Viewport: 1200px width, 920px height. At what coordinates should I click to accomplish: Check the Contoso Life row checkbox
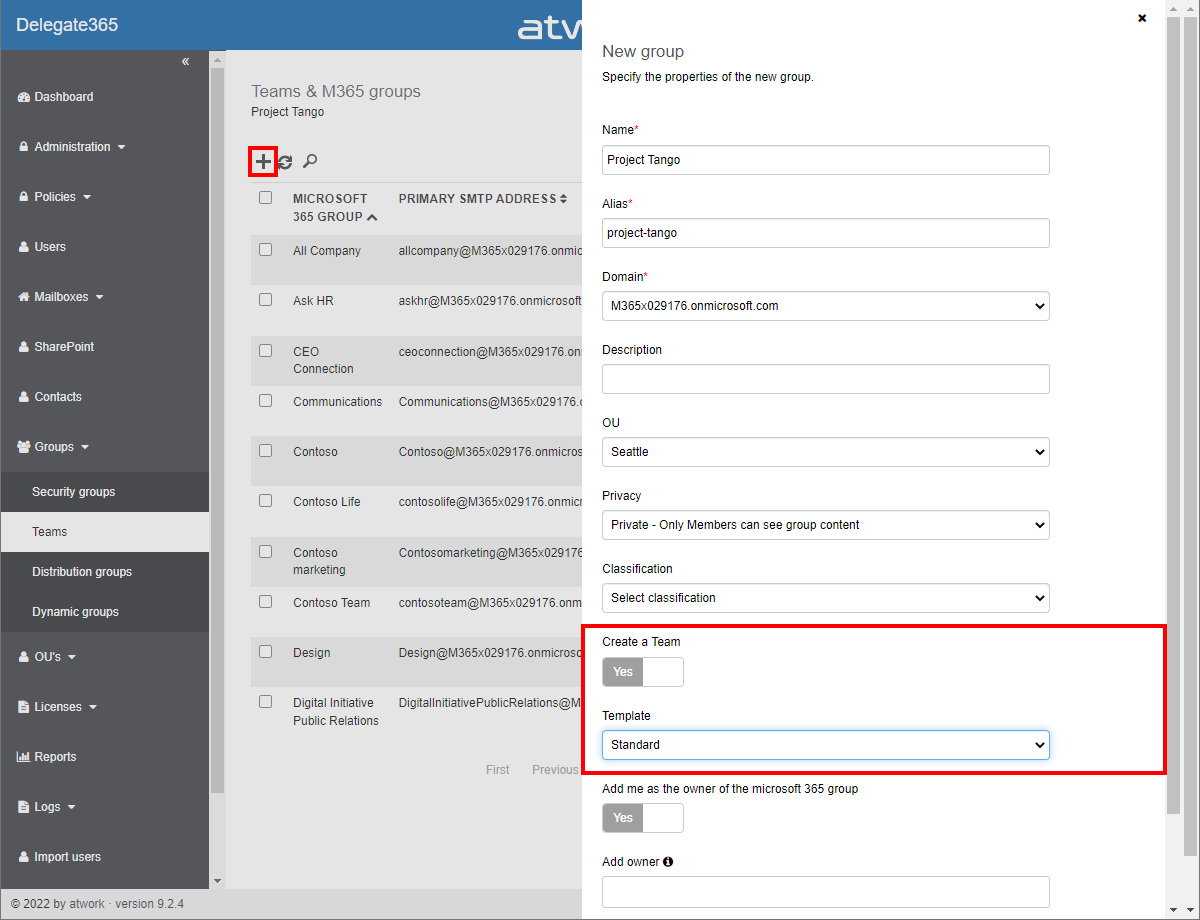tap(265, 500)
